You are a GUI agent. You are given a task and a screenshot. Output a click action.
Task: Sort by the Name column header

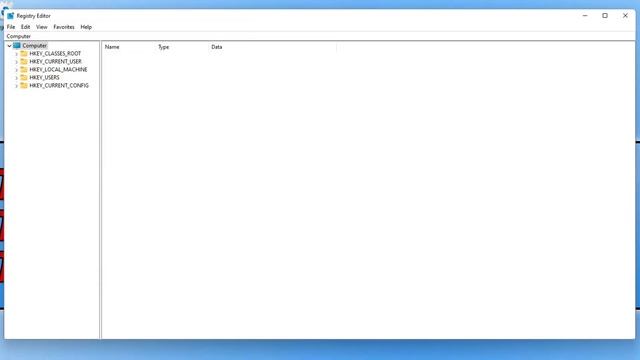tap(128, 47)
